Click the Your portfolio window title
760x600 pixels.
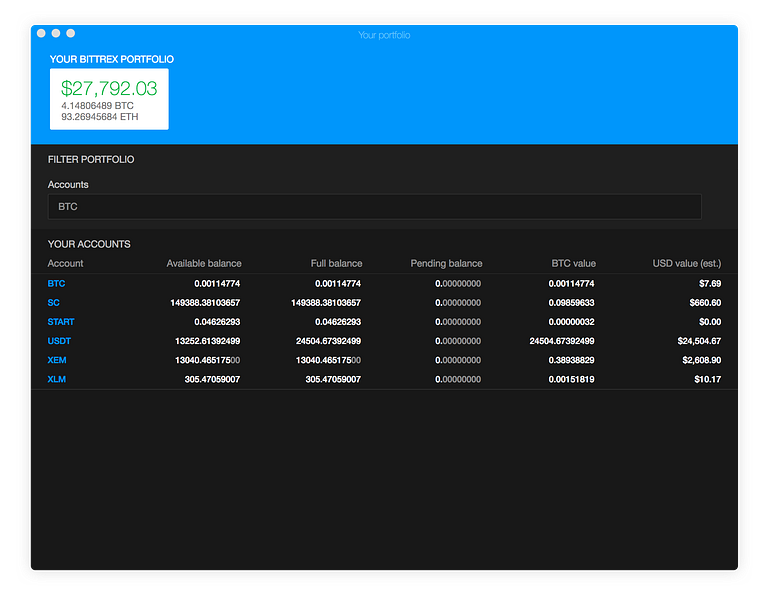click(x=384, y=35)
